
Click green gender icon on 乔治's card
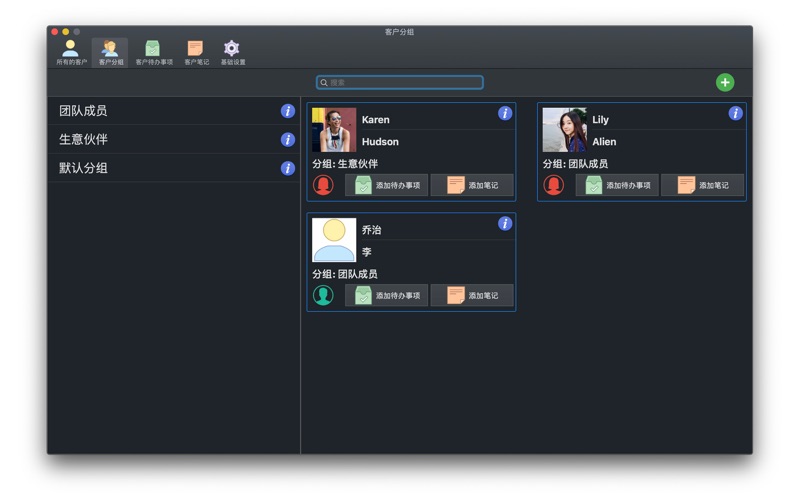click(323, 295)
